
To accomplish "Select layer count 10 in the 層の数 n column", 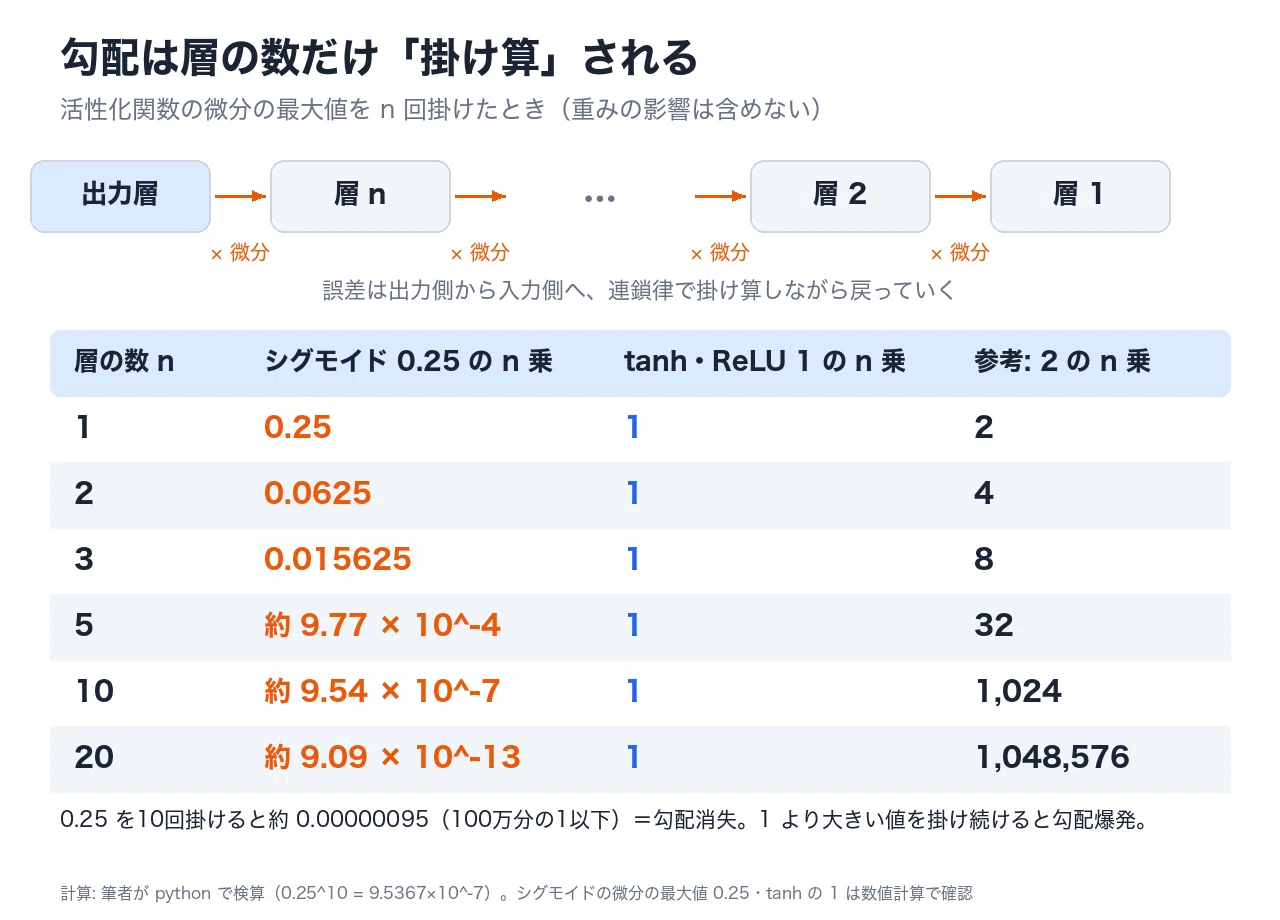I will tap(94, 691).
